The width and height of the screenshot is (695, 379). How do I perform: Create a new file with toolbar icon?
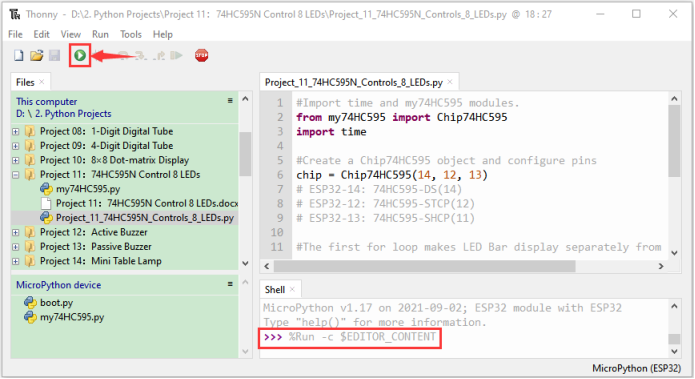[x=19, y=55]
